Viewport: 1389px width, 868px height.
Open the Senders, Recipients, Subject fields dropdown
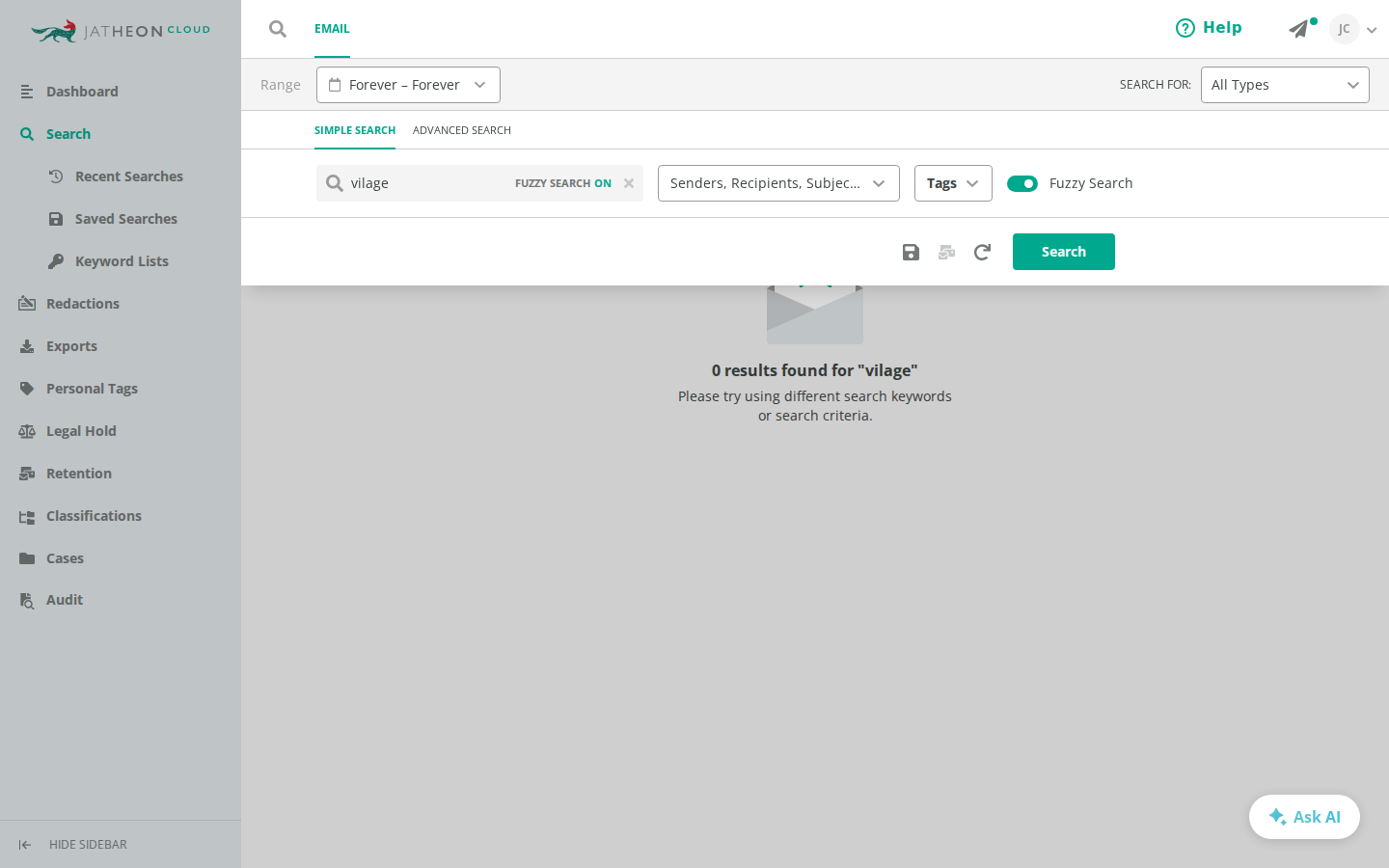click(778, 183)
